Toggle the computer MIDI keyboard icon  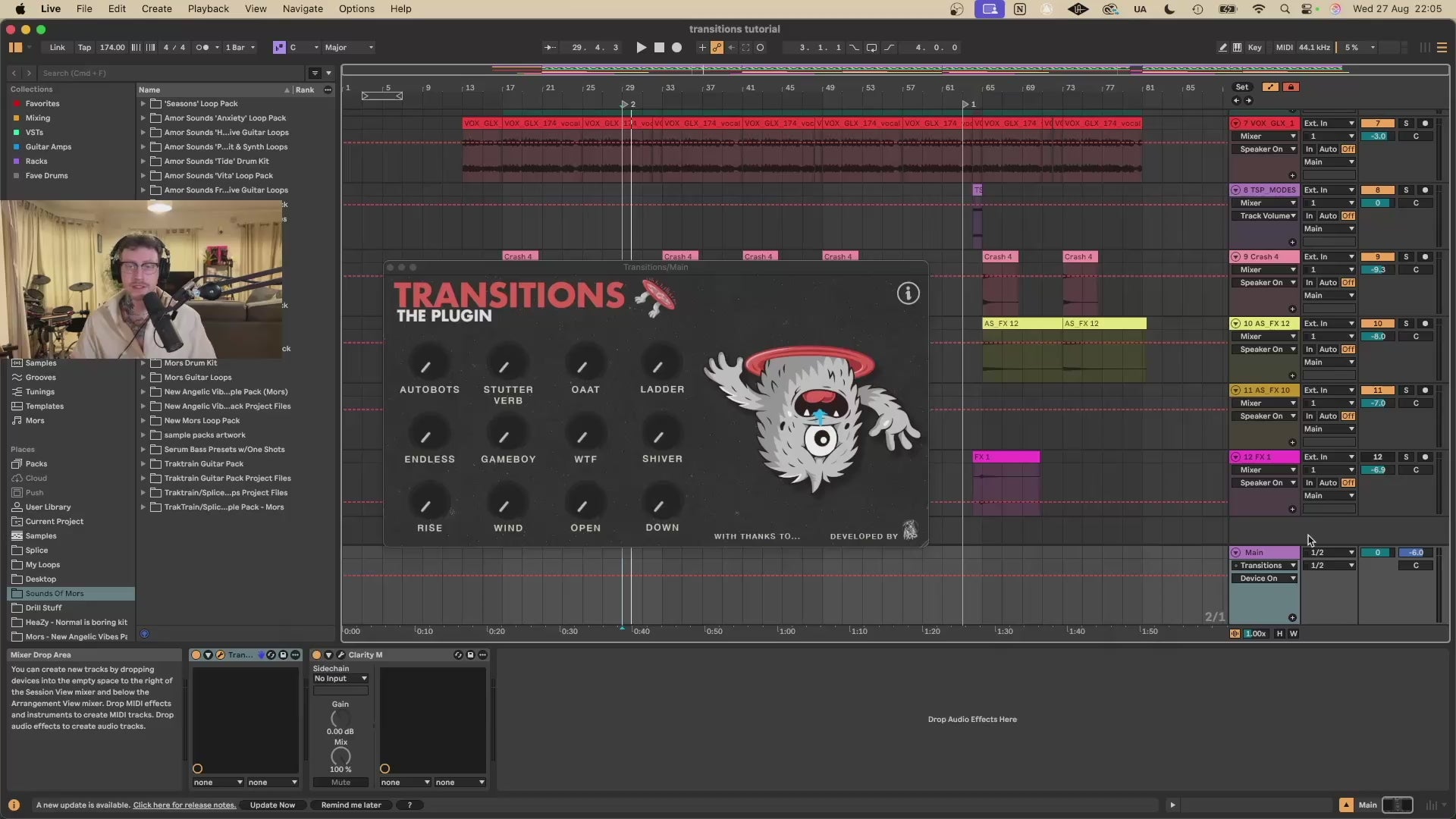coord(1237,47)
